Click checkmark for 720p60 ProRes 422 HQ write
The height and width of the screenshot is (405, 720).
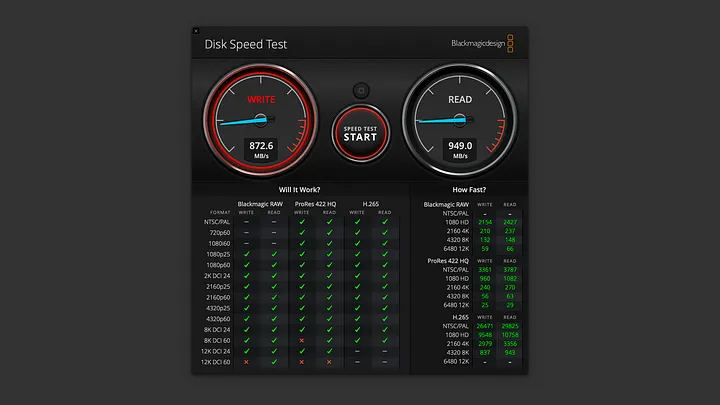click(302, 232)
